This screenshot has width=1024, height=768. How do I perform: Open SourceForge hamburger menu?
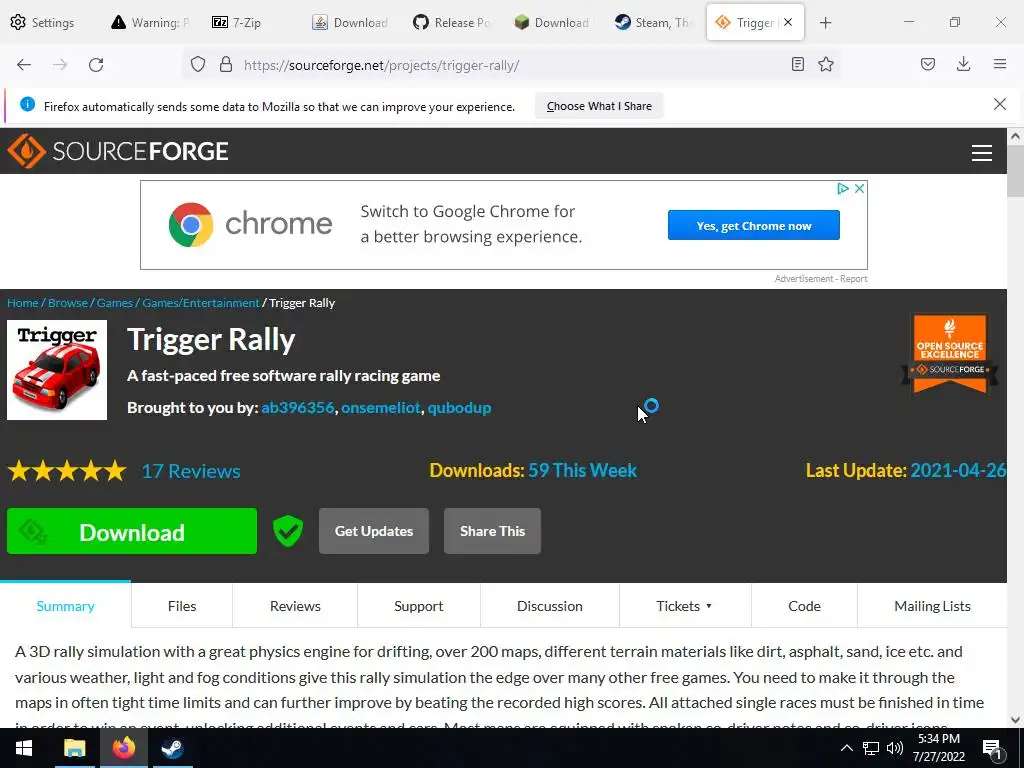(x=982, y=153)
